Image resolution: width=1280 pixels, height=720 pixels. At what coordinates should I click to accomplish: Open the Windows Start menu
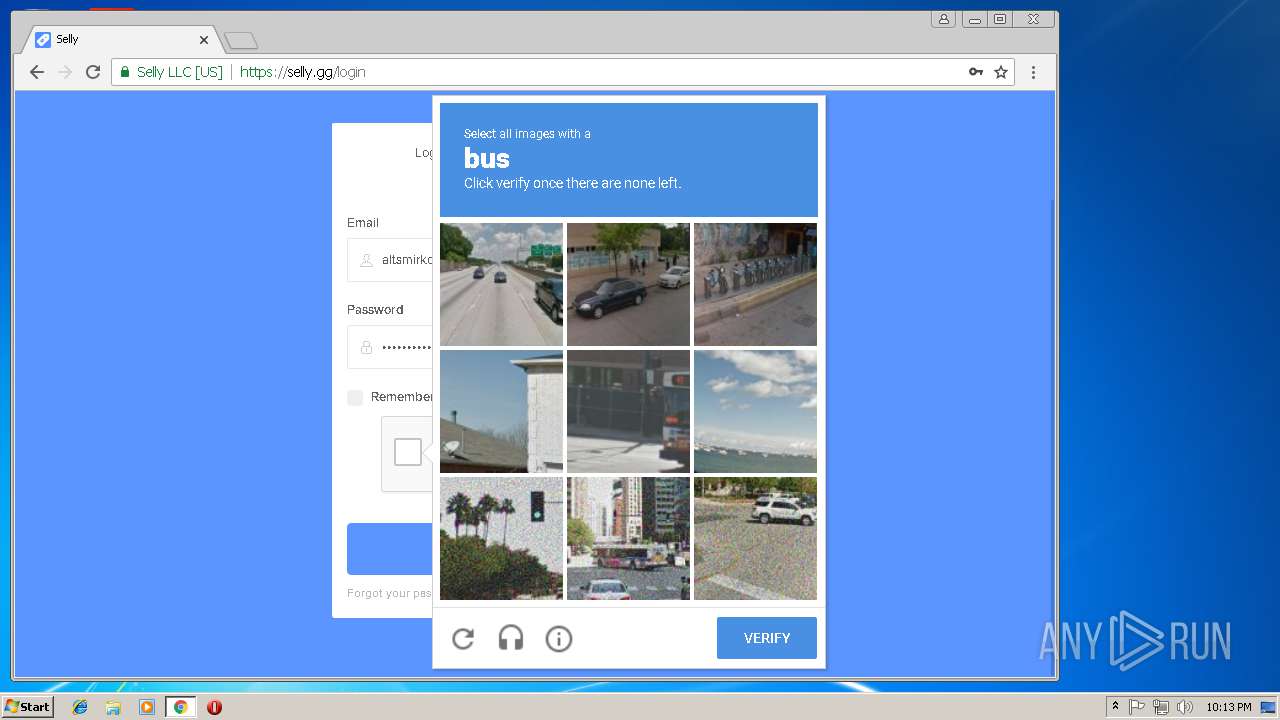[28, 706]
